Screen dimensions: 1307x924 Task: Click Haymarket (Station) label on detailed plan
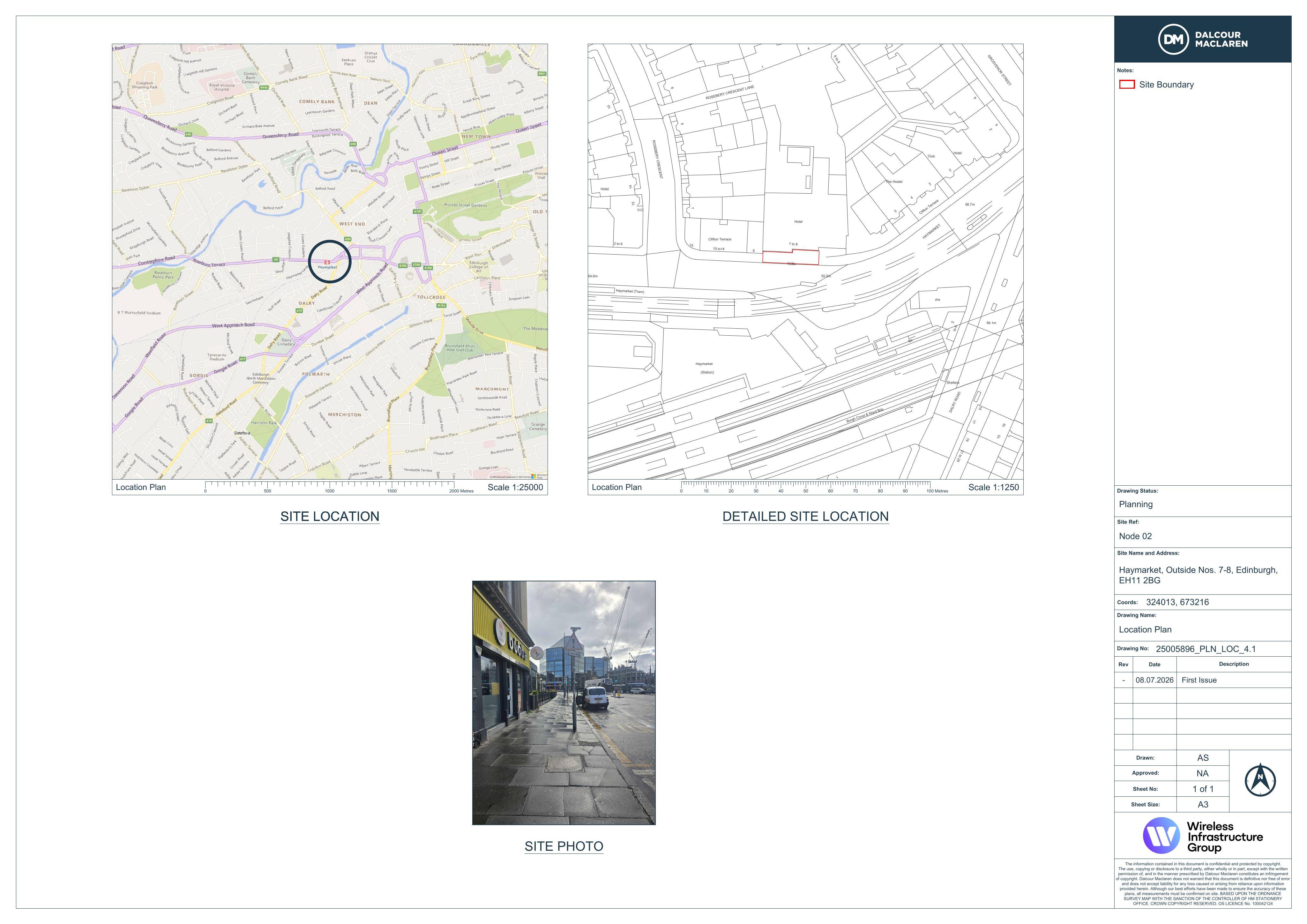point(704,368)
